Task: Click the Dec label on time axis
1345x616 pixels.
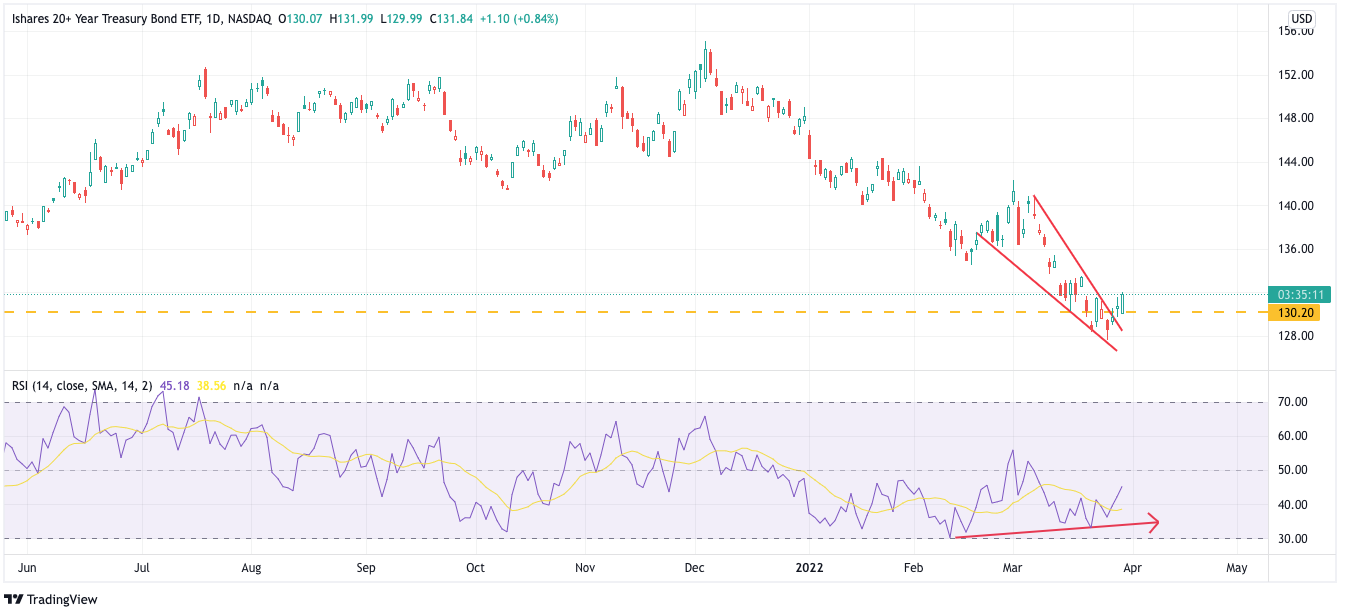Action: [694, 568]
